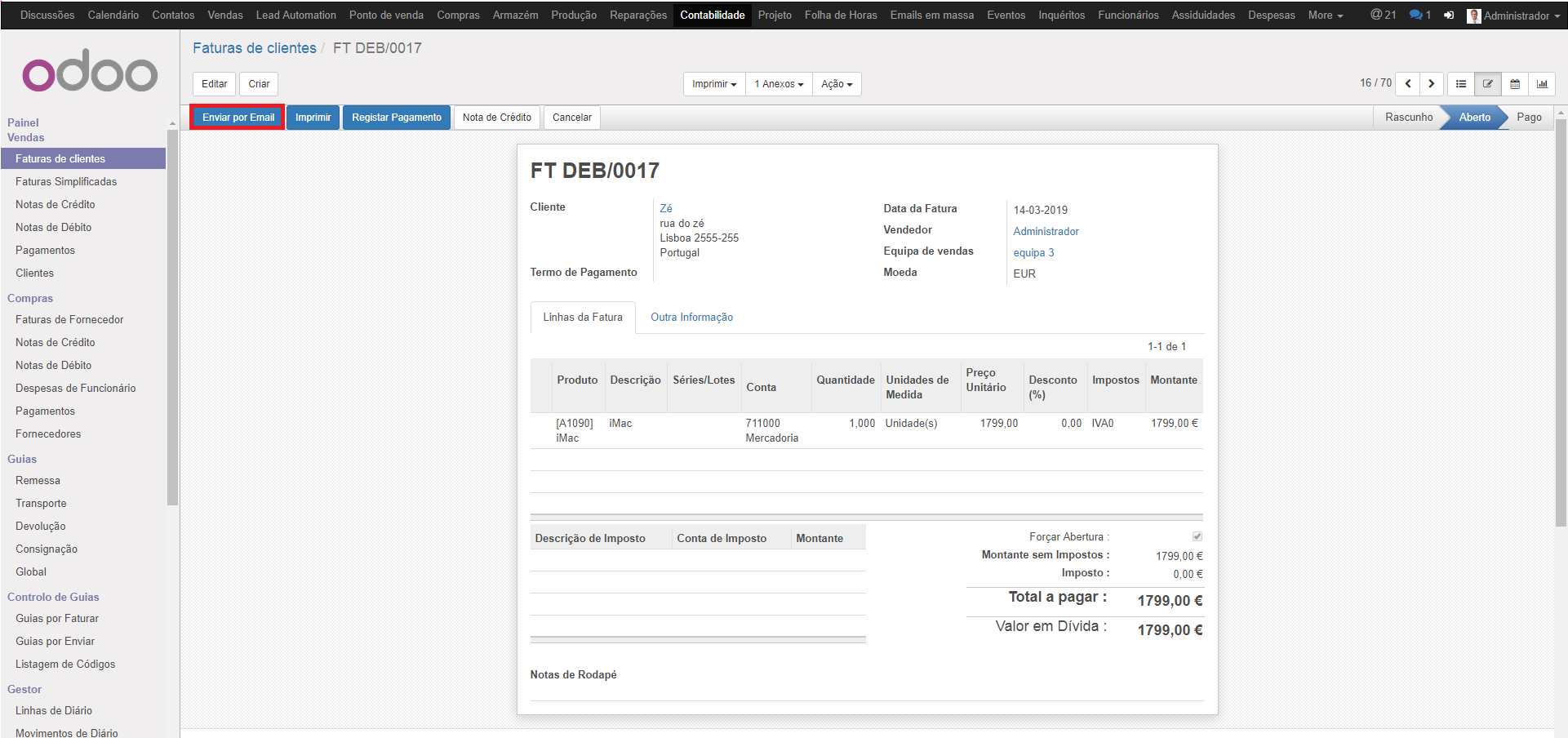Switch to list view icon

click(x=1461, y=84)
